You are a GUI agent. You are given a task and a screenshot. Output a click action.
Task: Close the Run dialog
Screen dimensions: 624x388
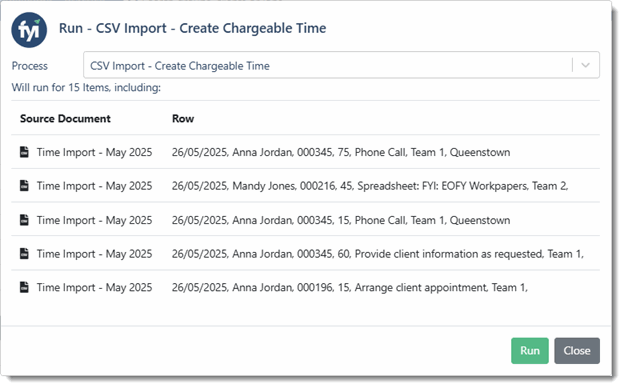click(x=577, y=351)
